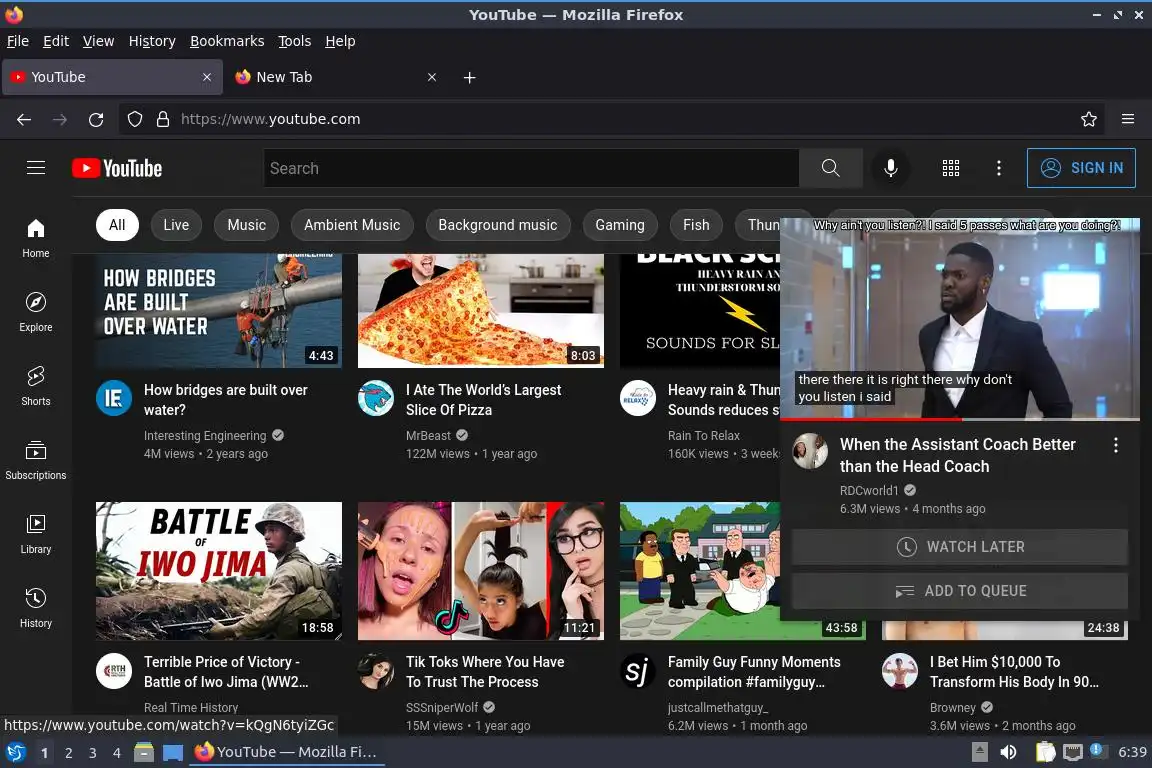
Task: Open History in sidebar
Action: (x=36, y=609)
